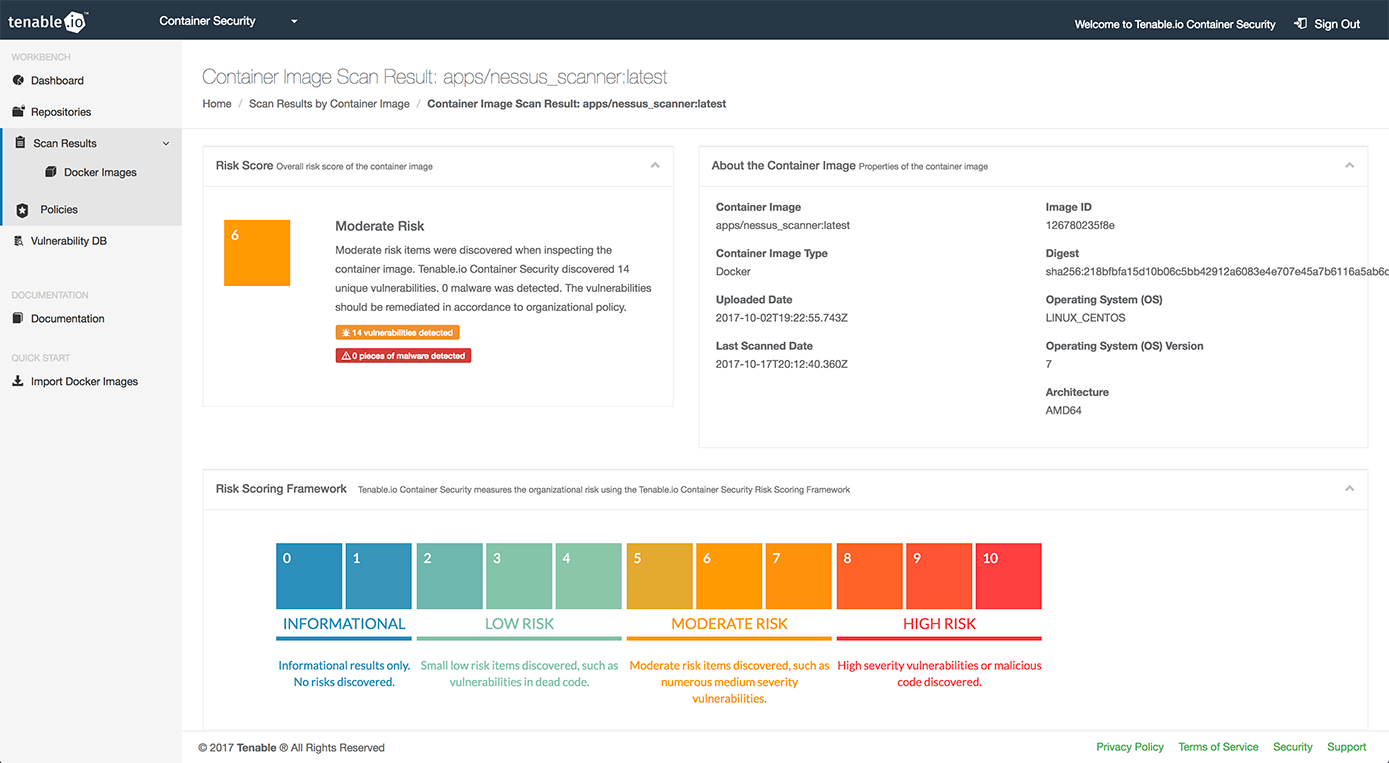Click the Policies shield icon
1389x763 pixels.
[x=23, y=210]
